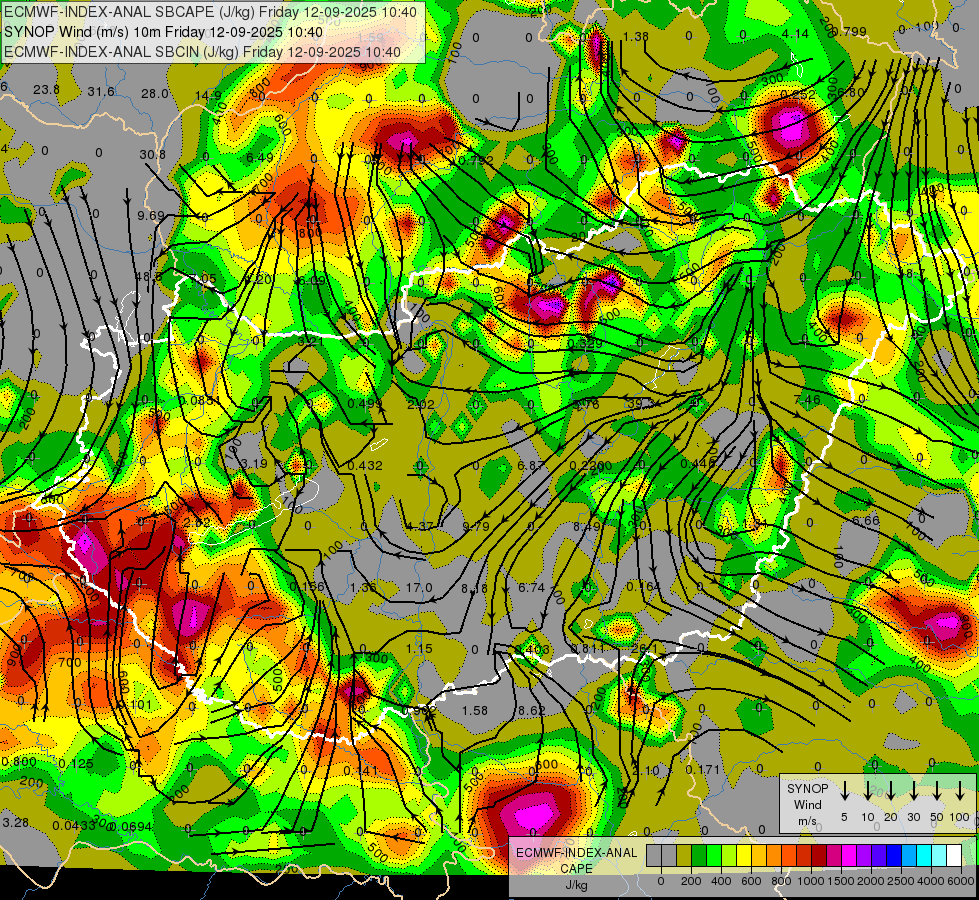This screenshot has width=979, height=900.
Task: Click the 9.79 value on the map
Action: pyautogui.click(x=476, y=527)
